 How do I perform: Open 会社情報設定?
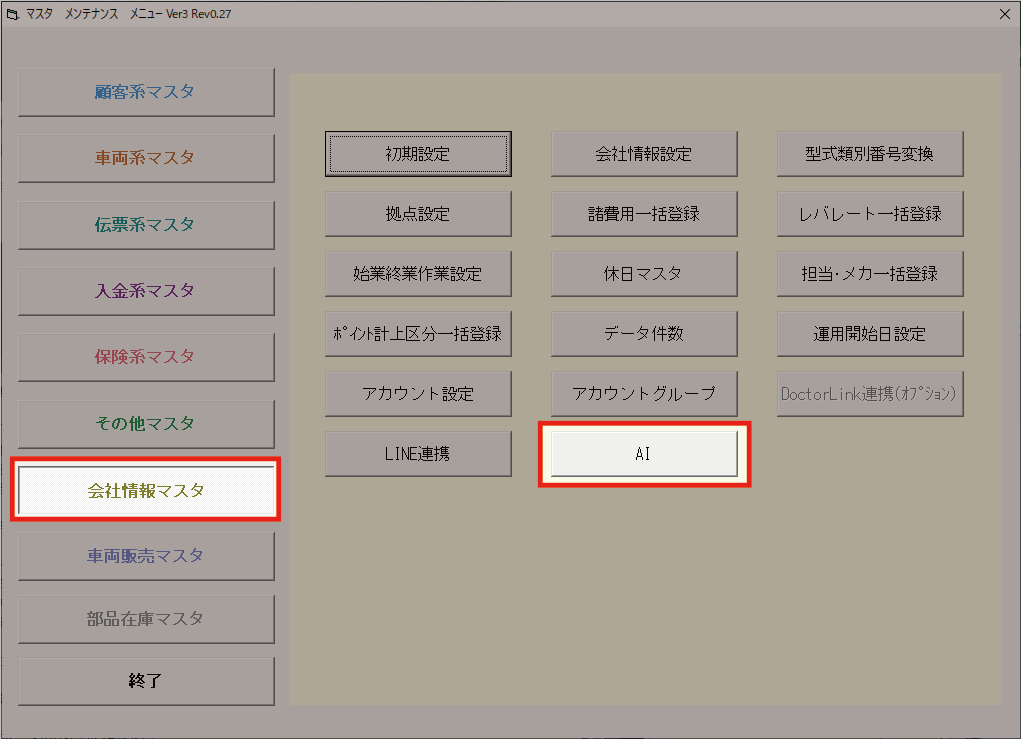(644, 154)
